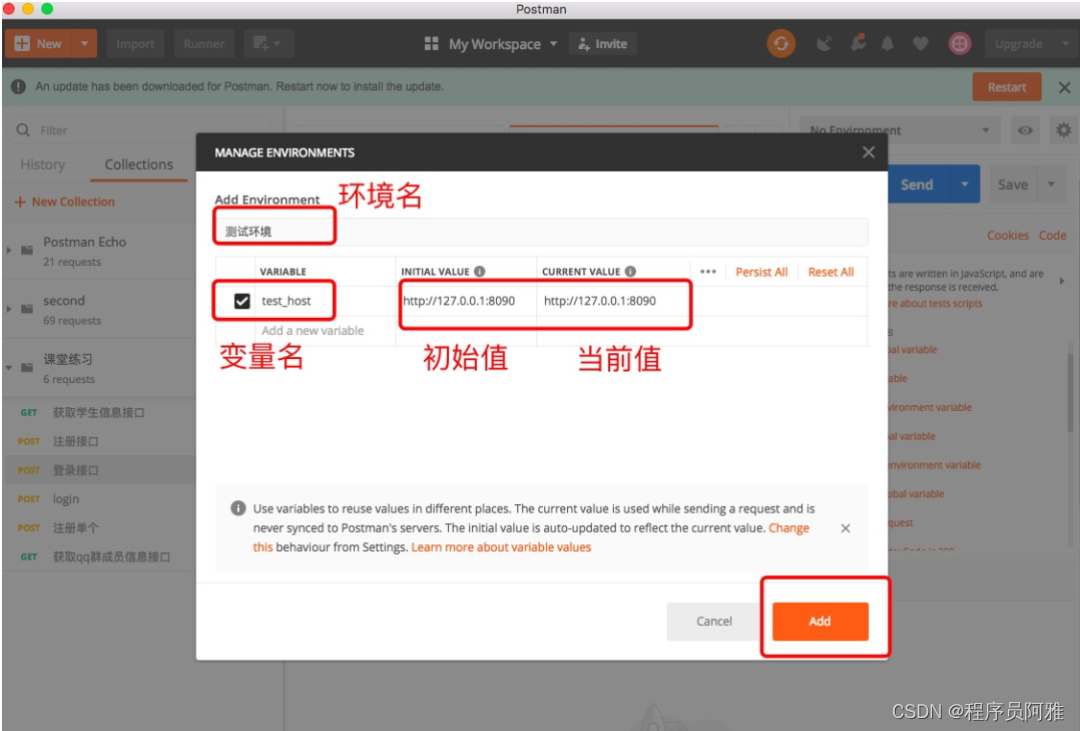
Task: Open the three-dot options in variable table
Action: click(x=708, y=271)
